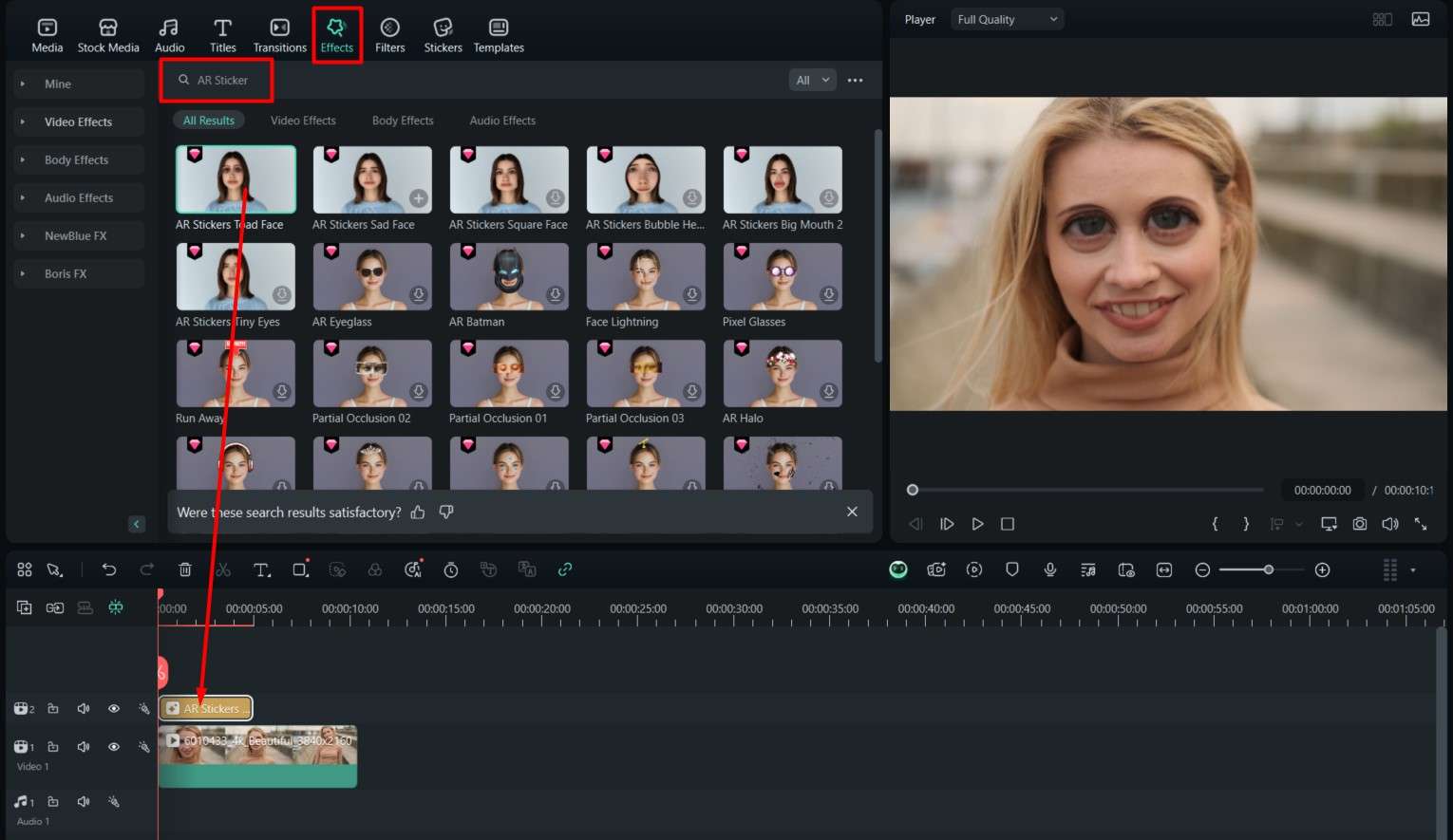Lock the Audio 1 track
Image resolution: width=1453 pixels, height=840 pixels.
53,802
